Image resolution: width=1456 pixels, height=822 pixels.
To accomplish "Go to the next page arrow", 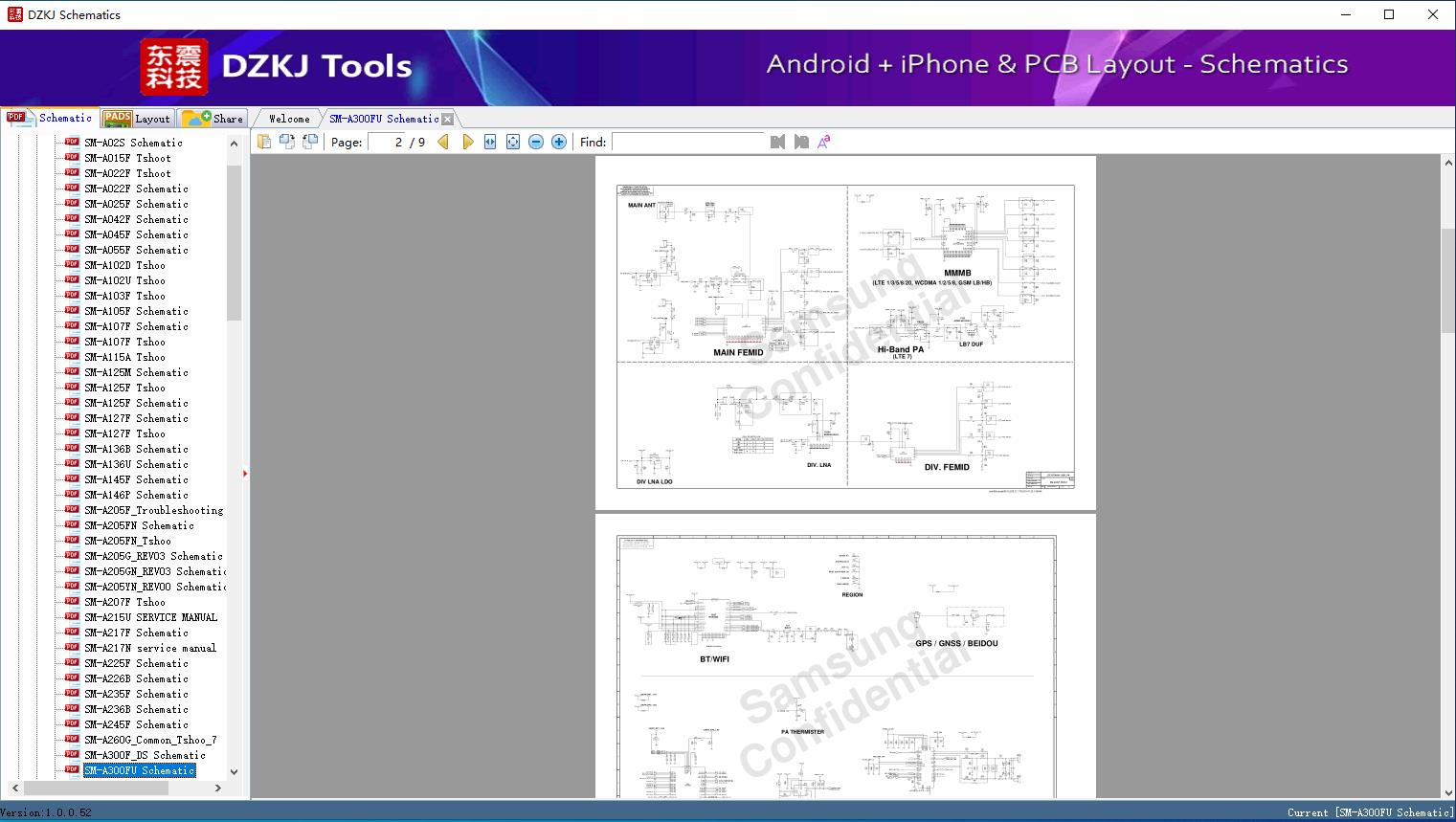I will pos(467,142).
